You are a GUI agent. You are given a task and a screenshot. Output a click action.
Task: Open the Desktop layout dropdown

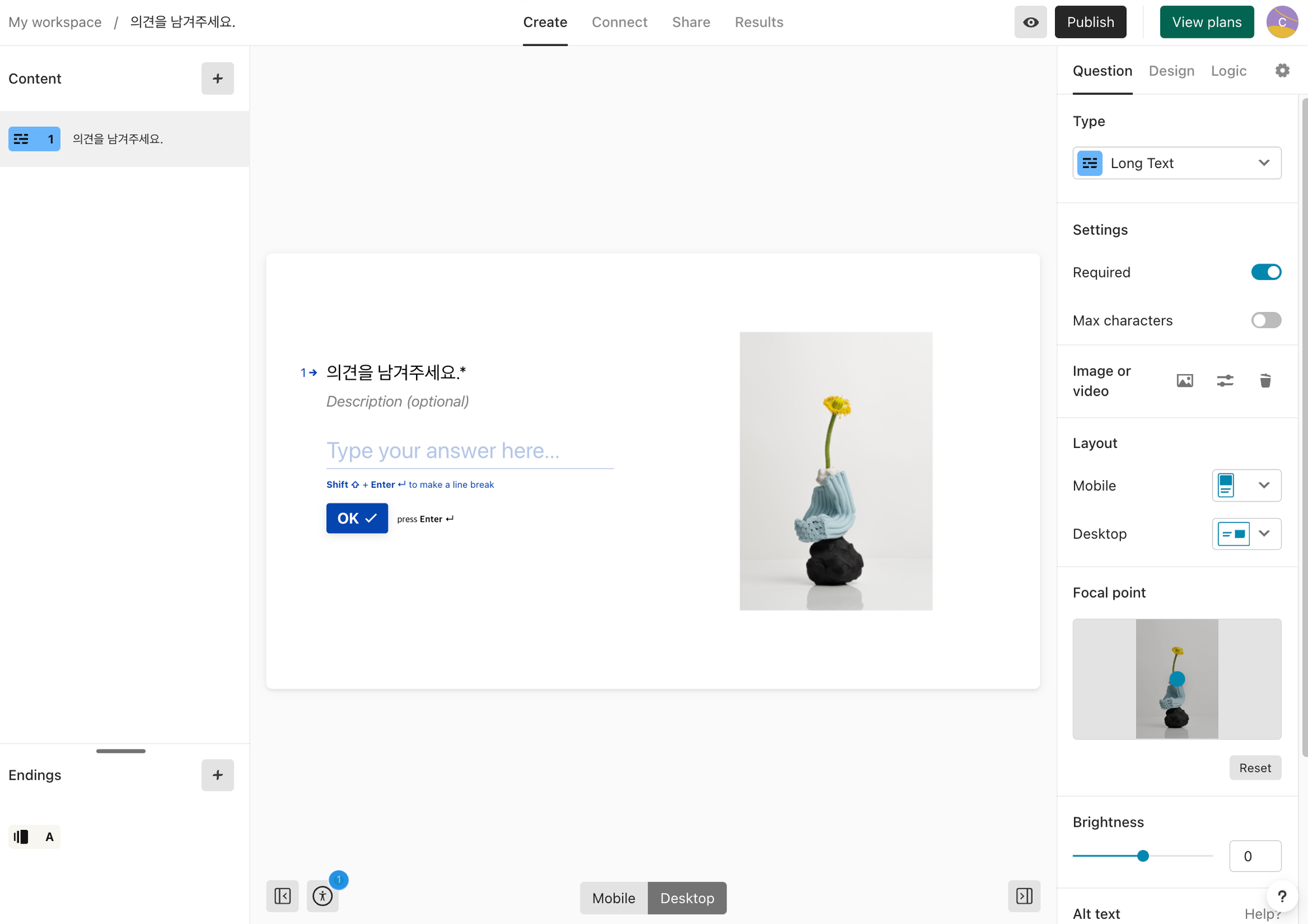point(1247,534)
